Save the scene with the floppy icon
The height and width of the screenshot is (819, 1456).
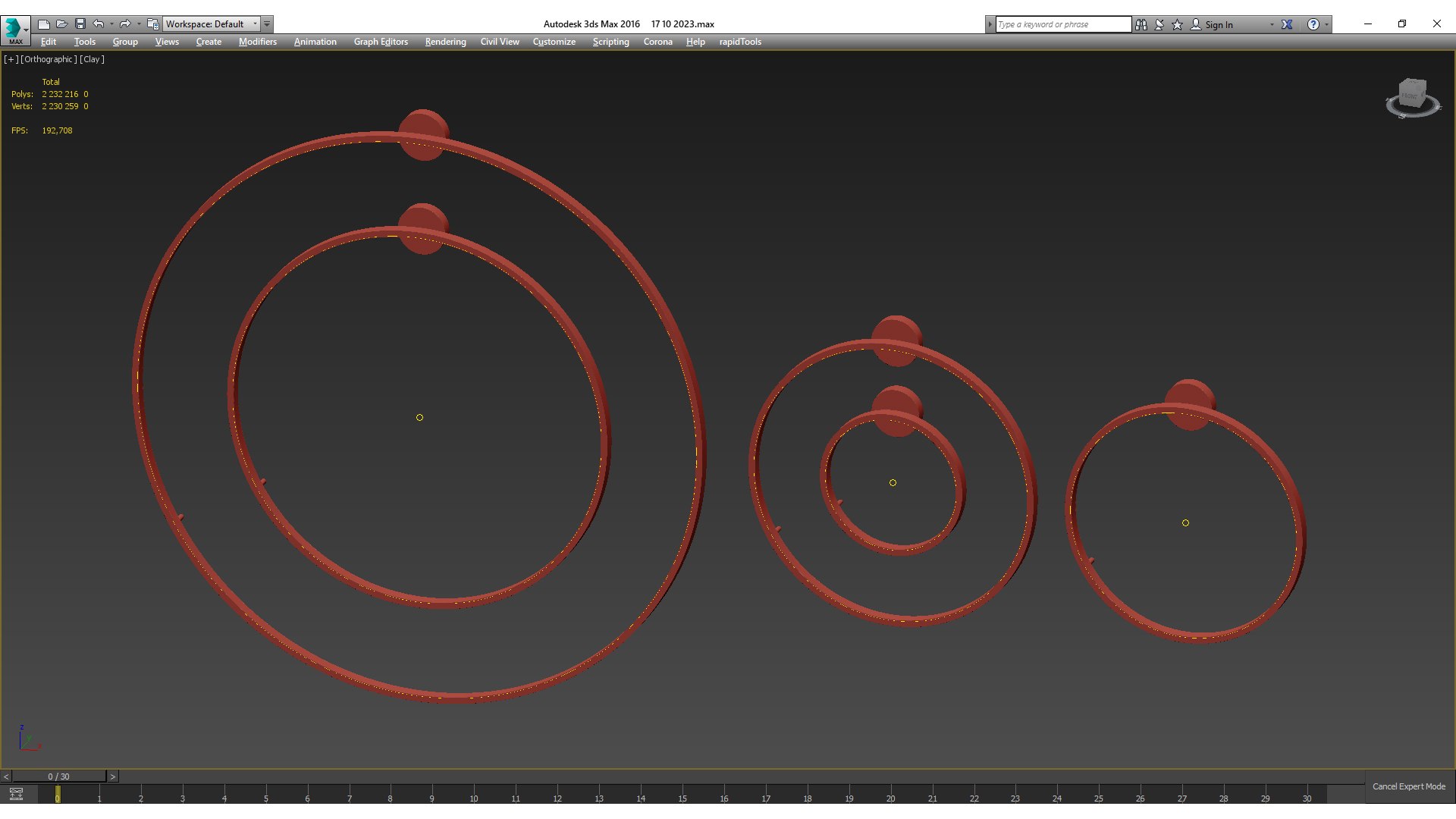click(80, 24)
